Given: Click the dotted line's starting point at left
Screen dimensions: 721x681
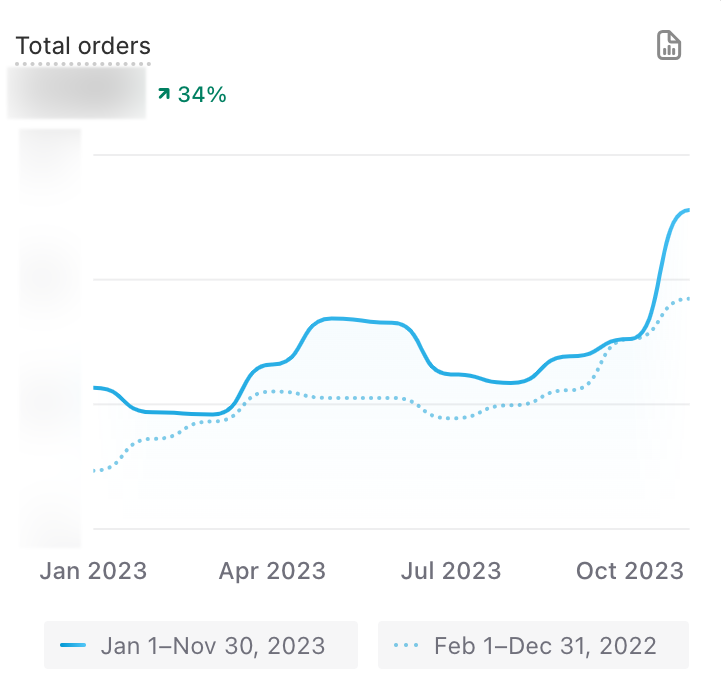Looking at the screenshot, I should (95, 471).
